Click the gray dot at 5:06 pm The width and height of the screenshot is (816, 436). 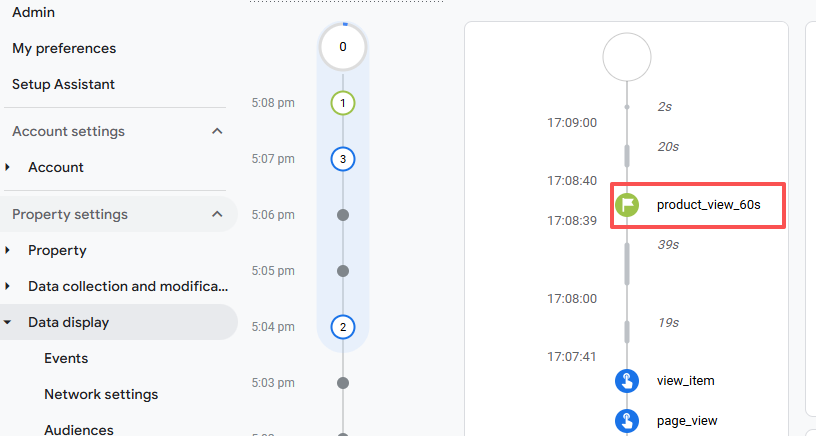click(343, 215)
